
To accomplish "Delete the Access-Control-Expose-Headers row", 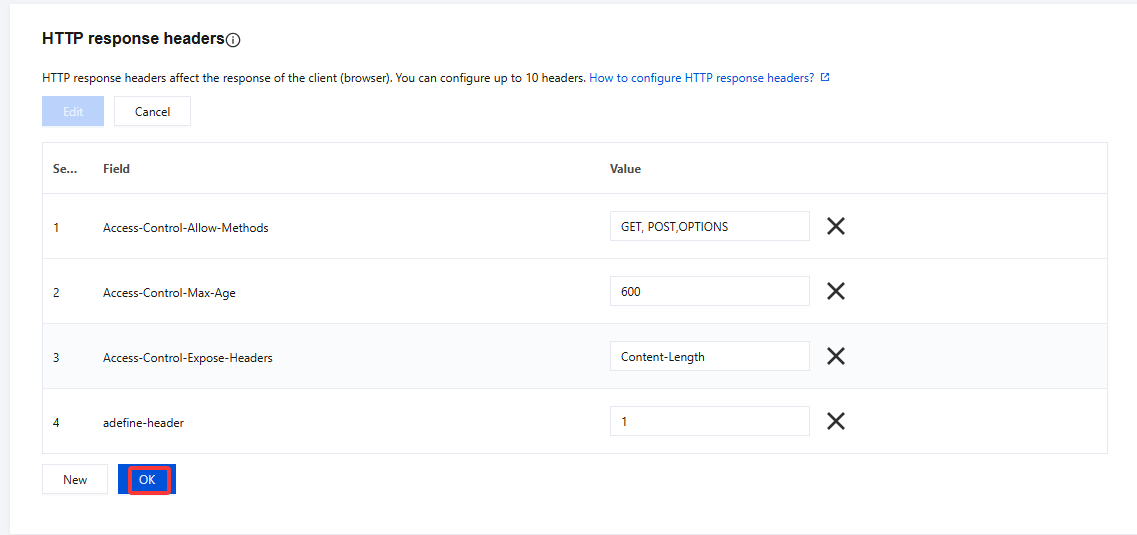I will point(836,356).
